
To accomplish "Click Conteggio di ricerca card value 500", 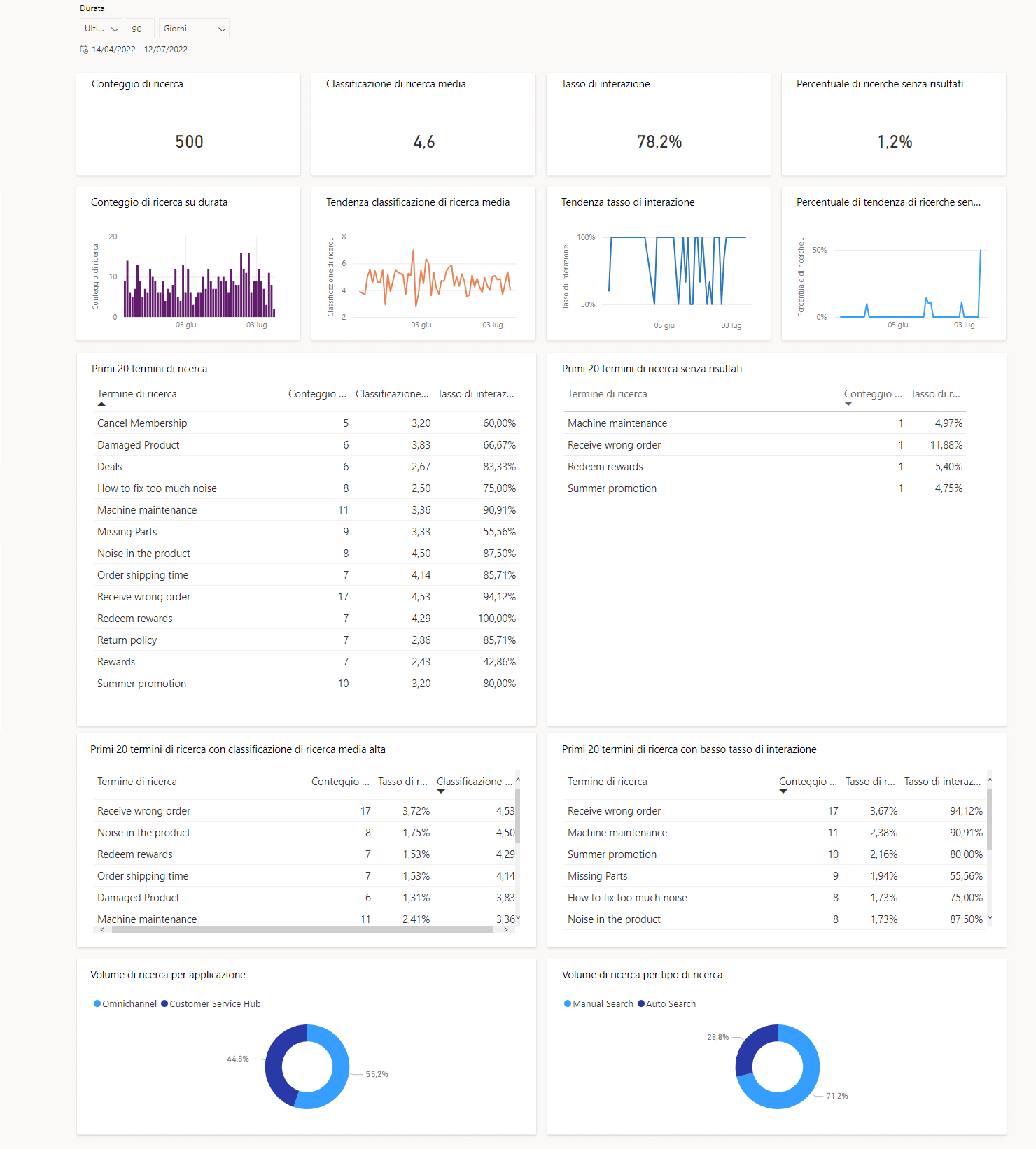I will pos(189,142).
